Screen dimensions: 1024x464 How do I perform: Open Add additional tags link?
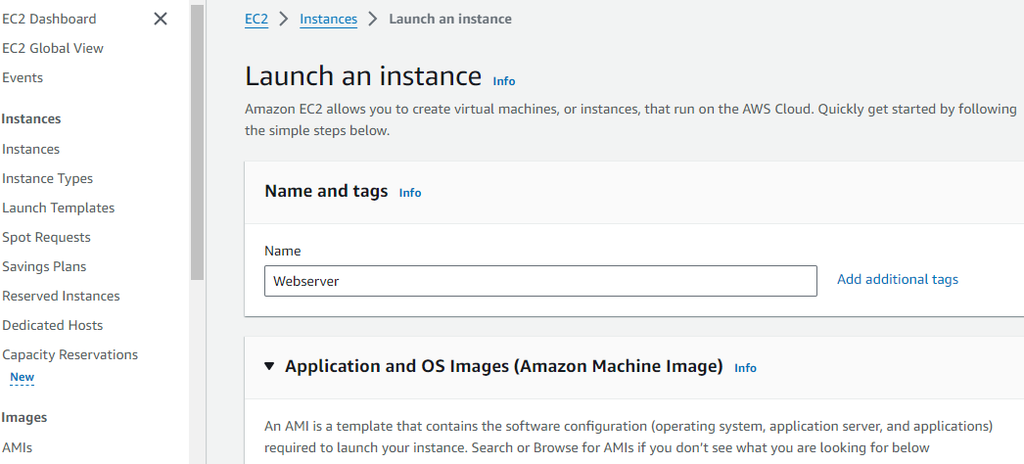coord(897,280)
